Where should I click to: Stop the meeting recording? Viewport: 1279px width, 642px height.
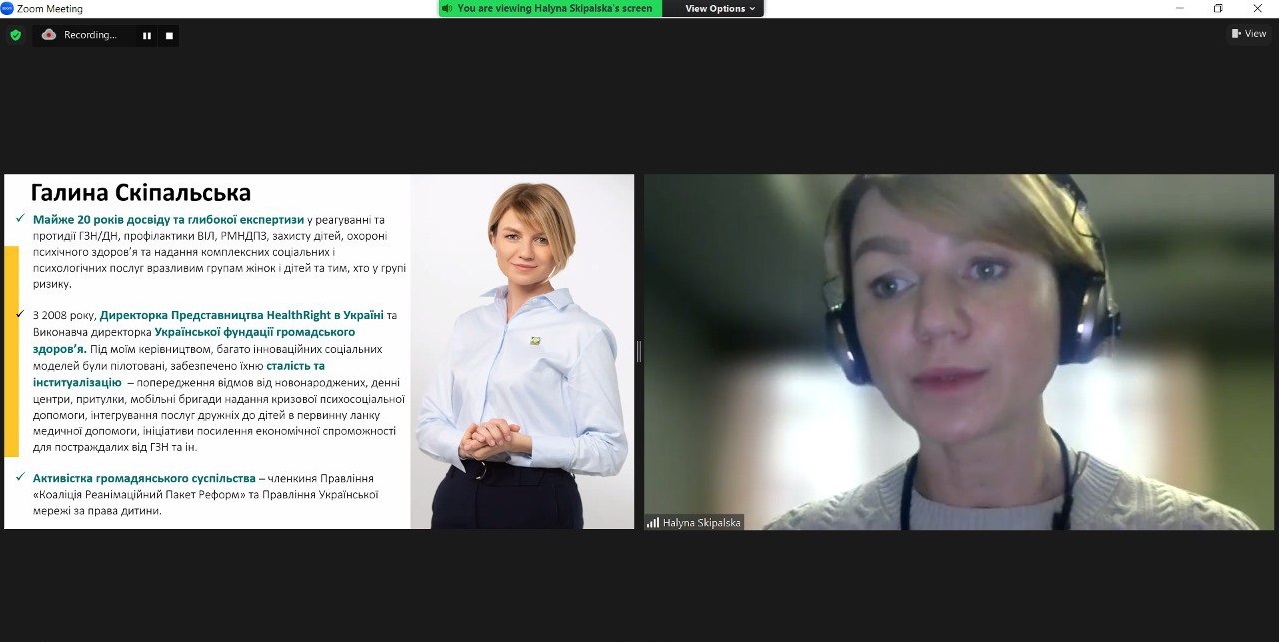[169, 35]
